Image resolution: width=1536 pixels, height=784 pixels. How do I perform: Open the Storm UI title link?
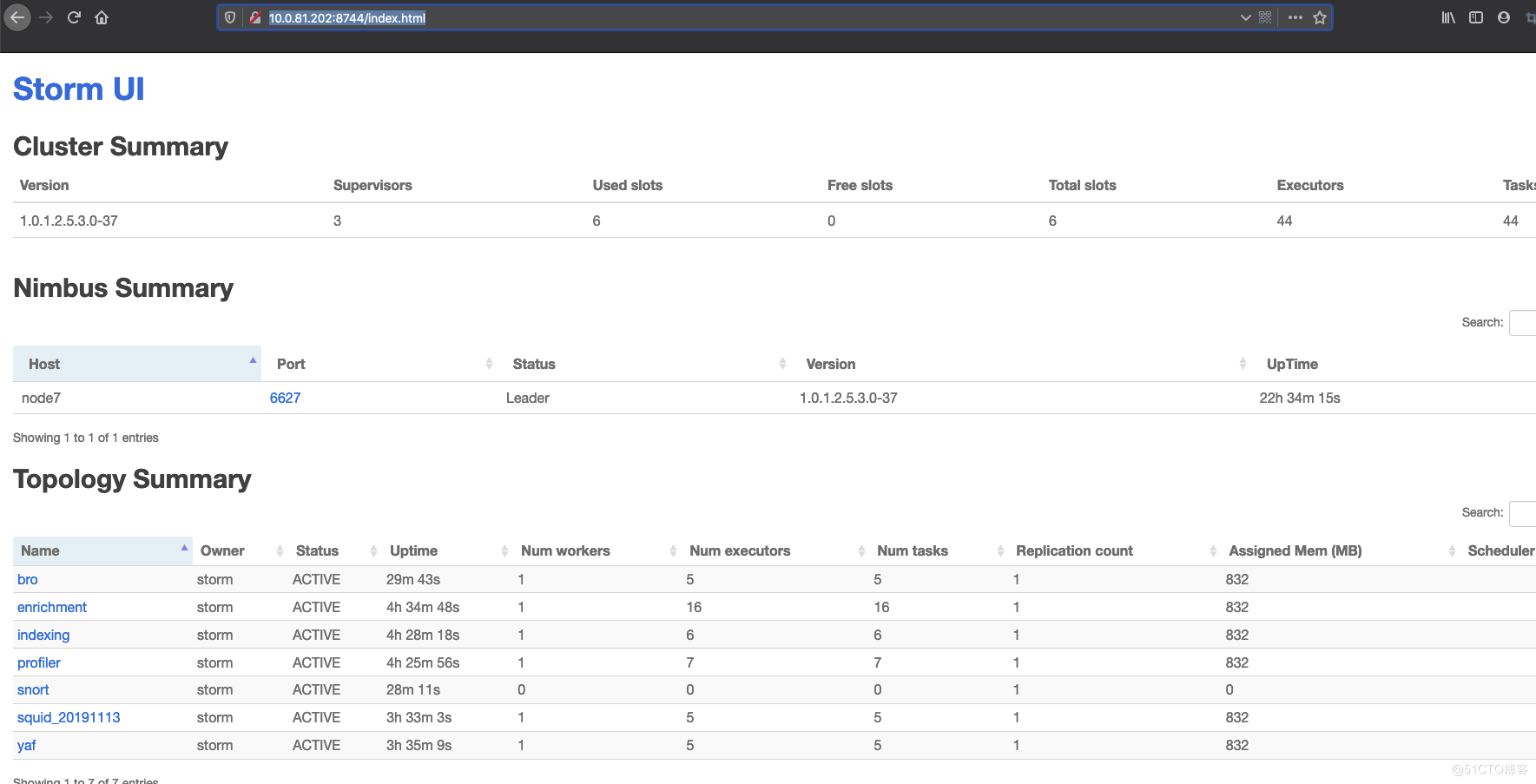tap(79, 89)
